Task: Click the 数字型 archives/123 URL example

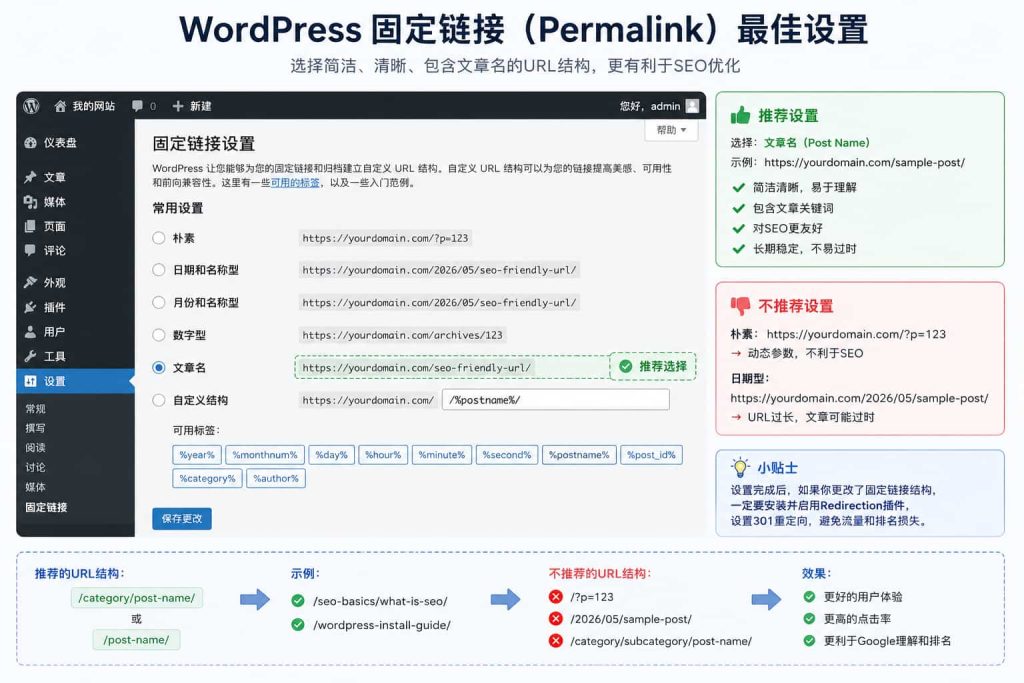Action: point(403,335)
